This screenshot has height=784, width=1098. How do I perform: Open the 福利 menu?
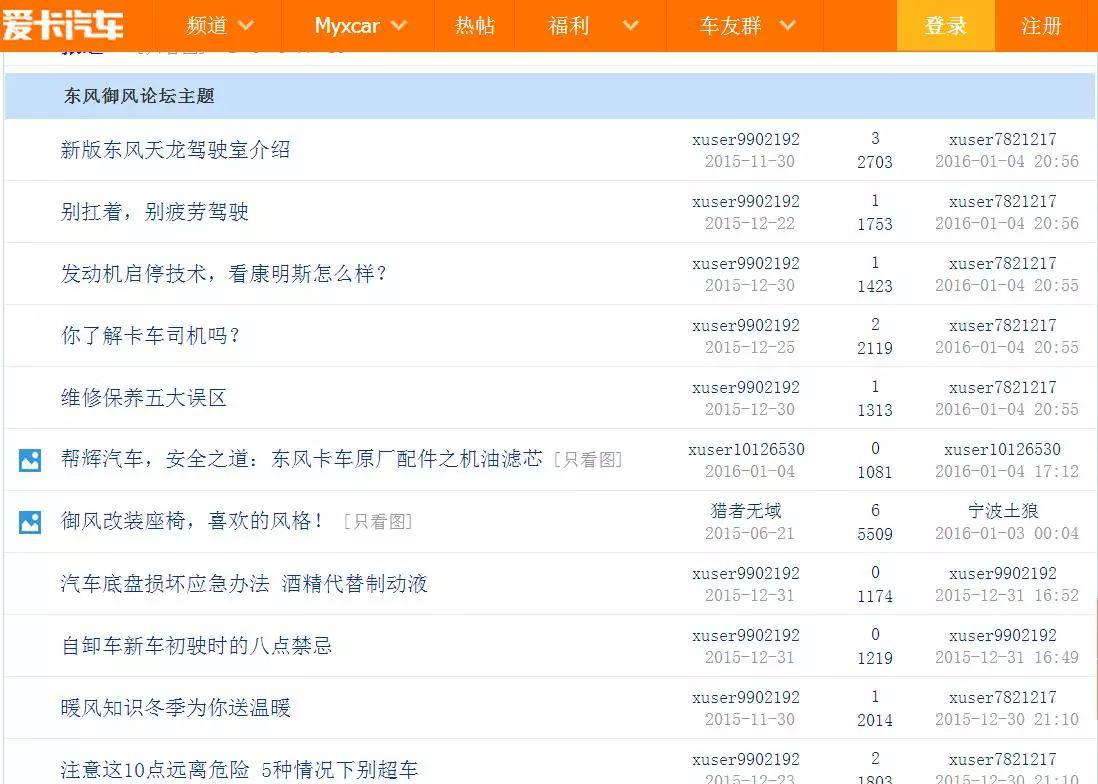pyautogui.click(x=569, y=26)
